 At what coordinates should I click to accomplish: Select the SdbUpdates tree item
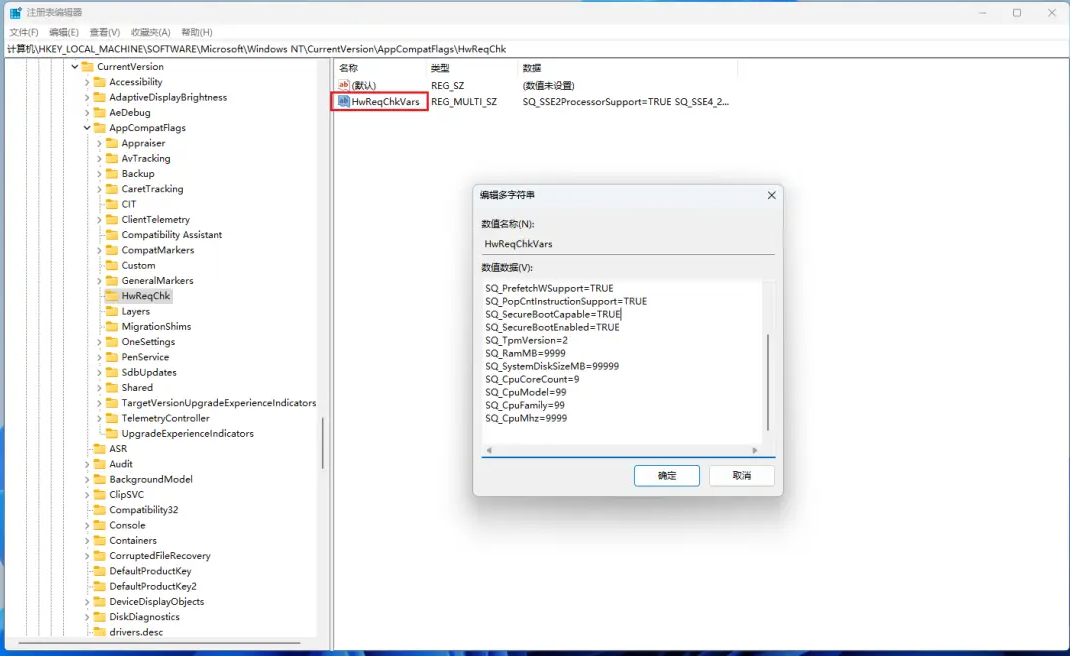pyautogui.click(x=149, y=373)
